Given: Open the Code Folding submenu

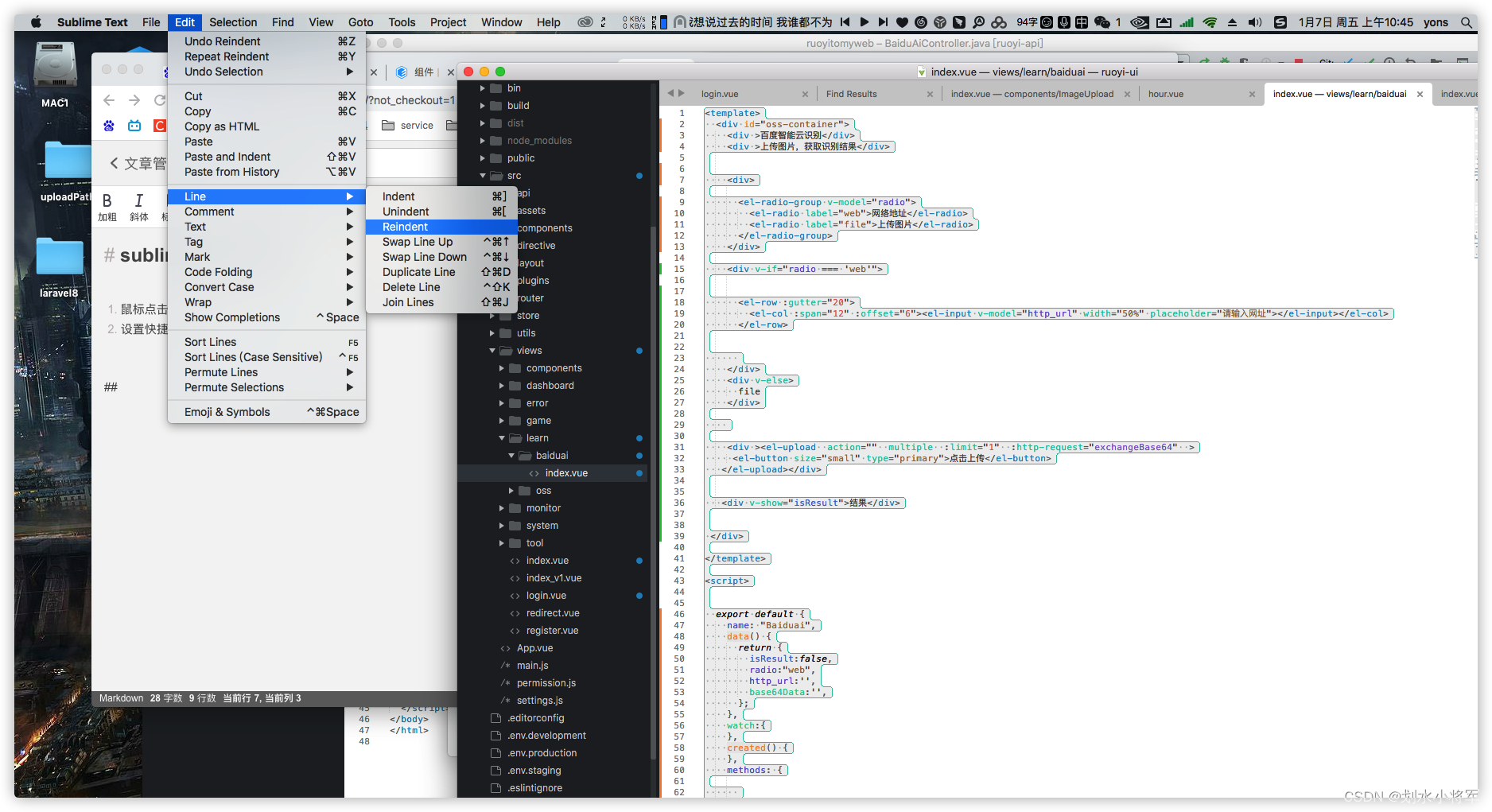Looking at the screenshot, I should 266,272.
